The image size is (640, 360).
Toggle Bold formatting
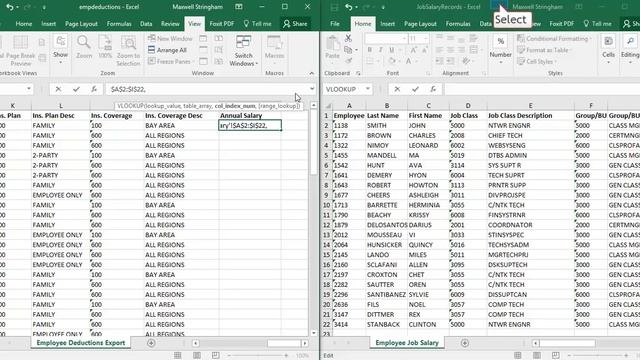click(x=369, y=50)
